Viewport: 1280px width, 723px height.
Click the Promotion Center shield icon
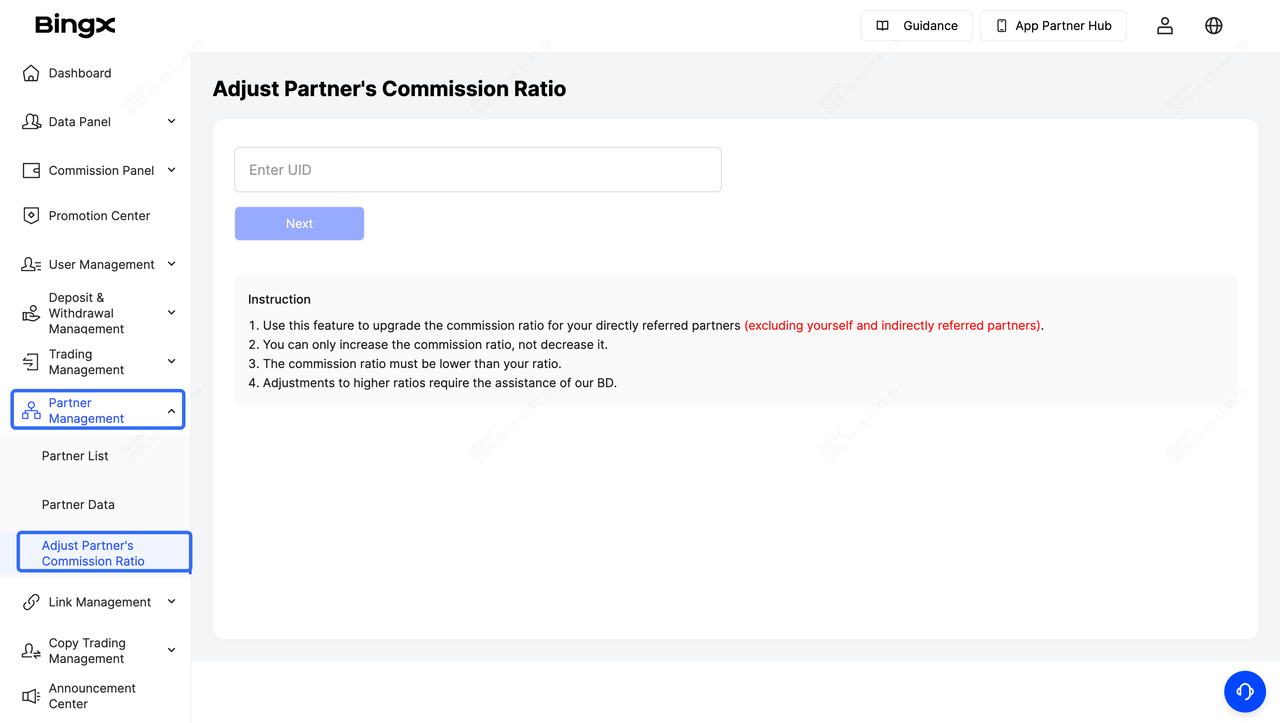[x=31, y=216]
